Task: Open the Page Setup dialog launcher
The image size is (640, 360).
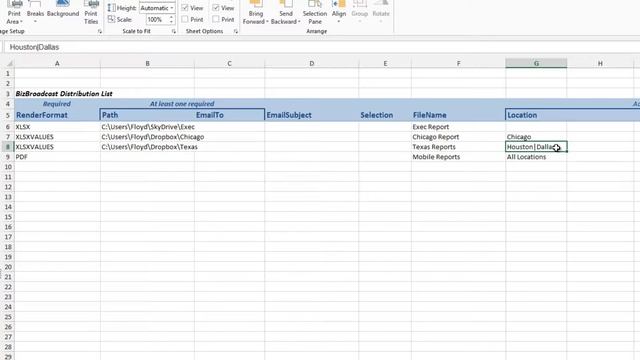Action: (x=100, y=31)
